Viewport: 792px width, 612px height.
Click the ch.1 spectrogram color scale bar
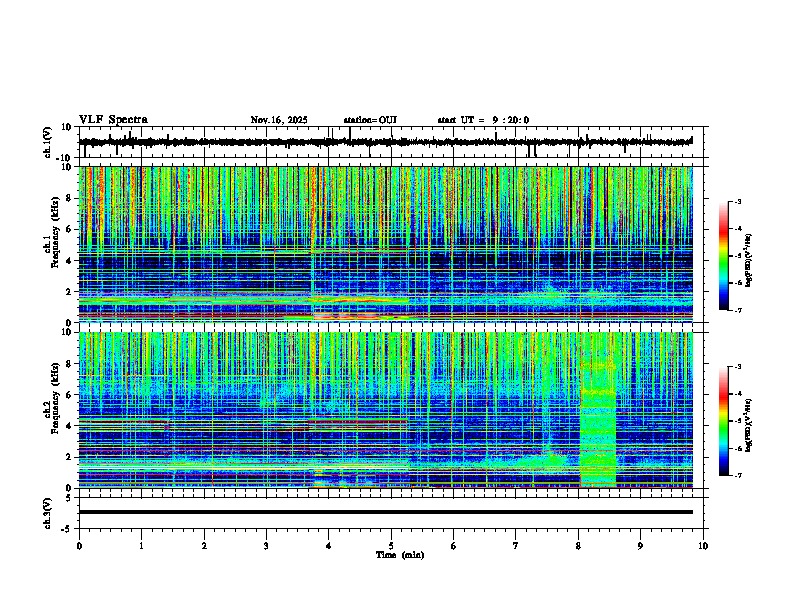[x=723, y=256]
